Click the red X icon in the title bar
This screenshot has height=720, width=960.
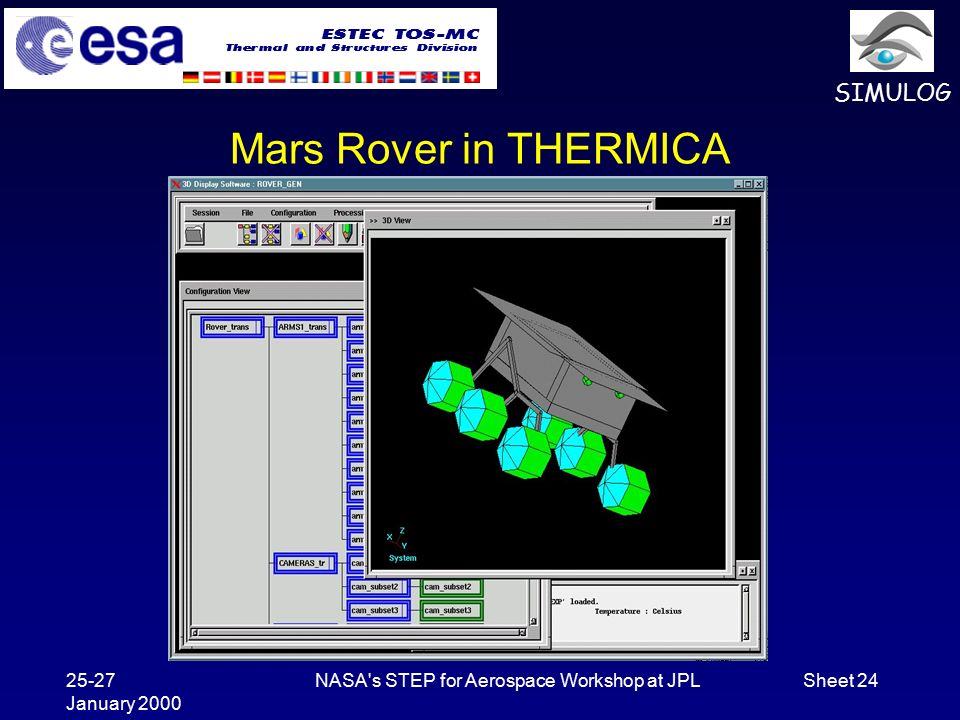tap(176, 184)
